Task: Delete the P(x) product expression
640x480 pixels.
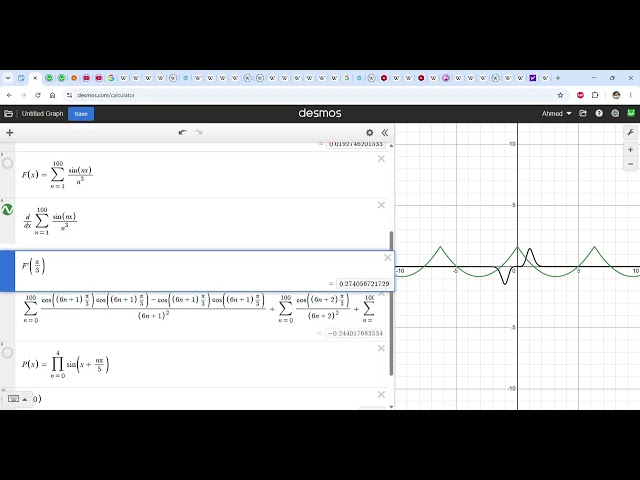Action: click(381, 348)
